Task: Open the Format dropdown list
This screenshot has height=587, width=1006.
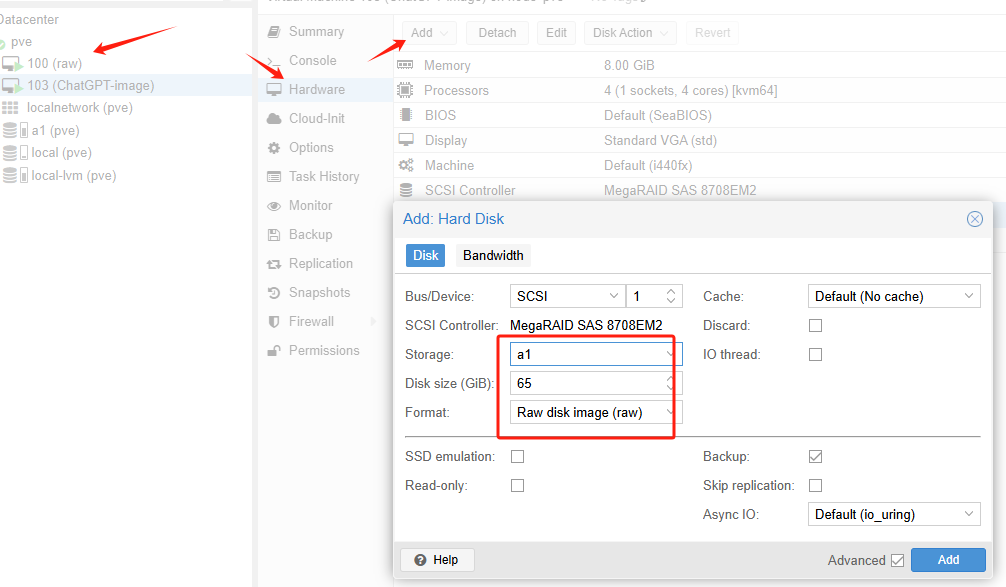Action: tap(595, 412)
